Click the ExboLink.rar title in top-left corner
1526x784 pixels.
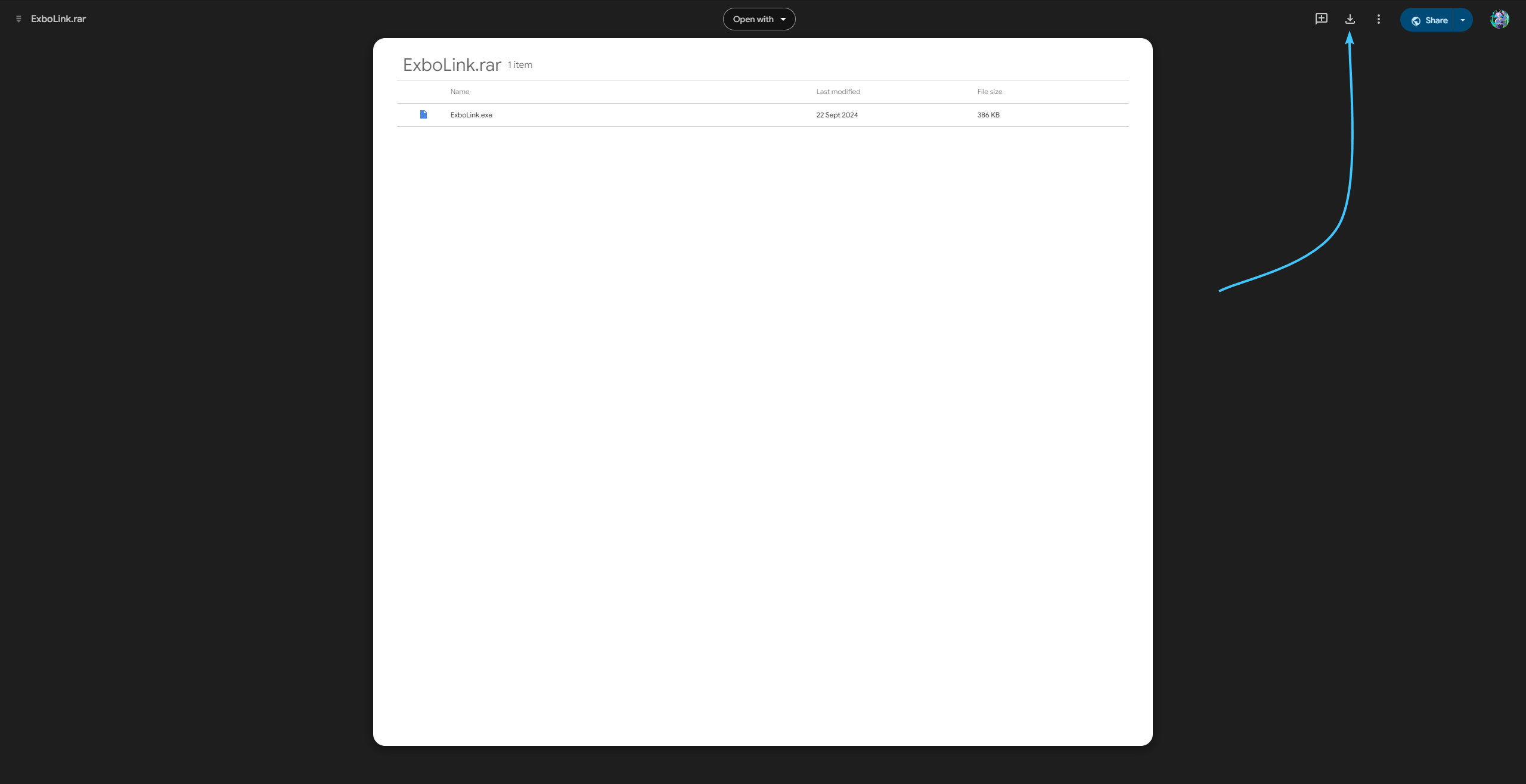coord(58,19)
